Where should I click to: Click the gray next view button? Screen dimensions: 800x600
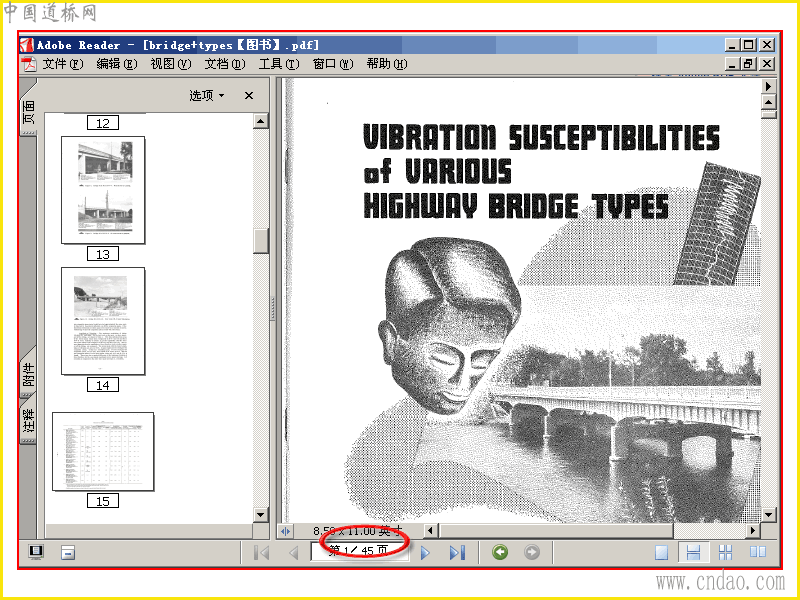532,552
